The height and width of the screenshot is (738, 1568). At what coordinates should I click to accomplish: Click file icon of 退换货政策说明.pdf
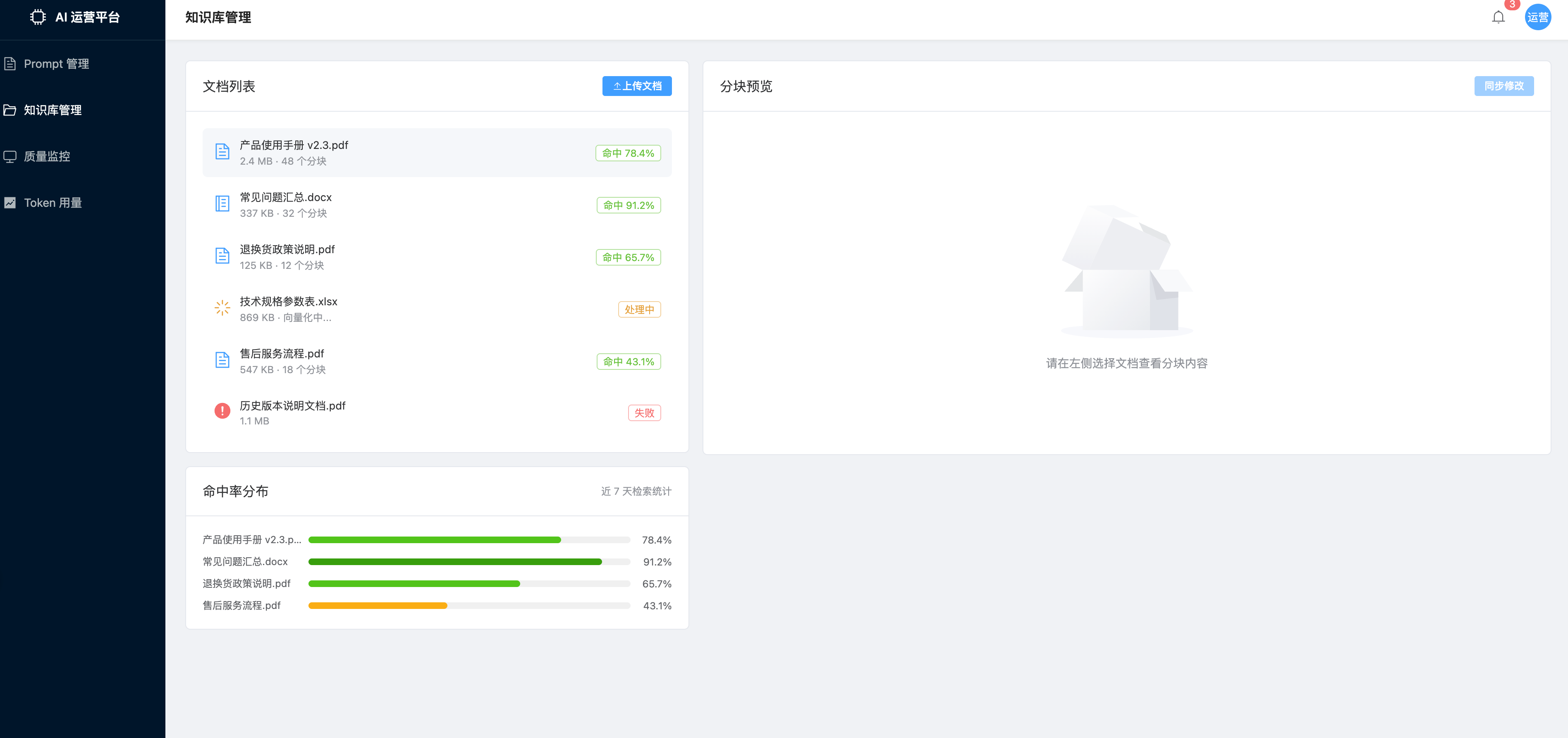tap(222, 256)
